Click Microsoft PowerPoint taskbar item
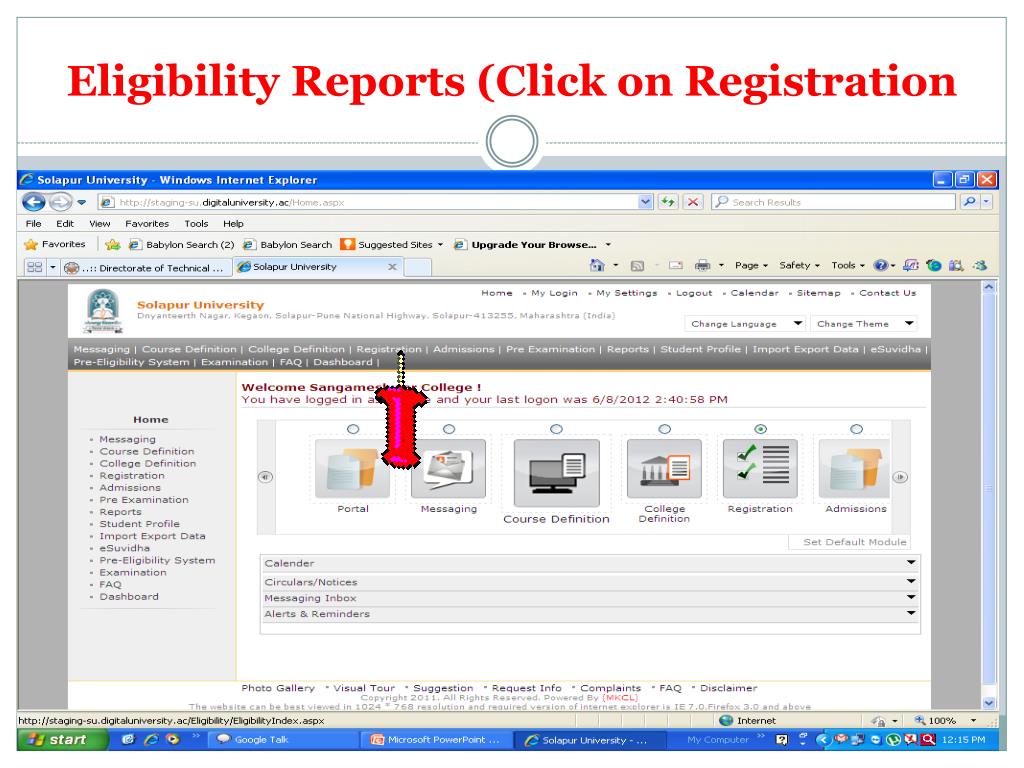The width and height of the screenshot is (1024, 768). pyautogui.click(x=436, y=739)
